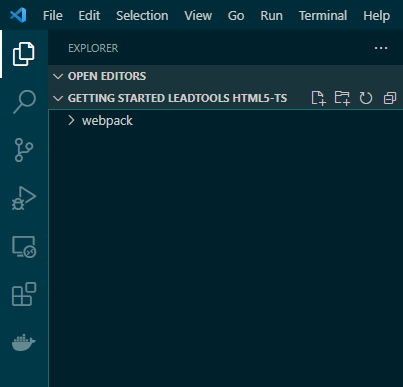Open the Run menu
The width and height of the screenshot is (403, 387).
click(x=271, y=16)
